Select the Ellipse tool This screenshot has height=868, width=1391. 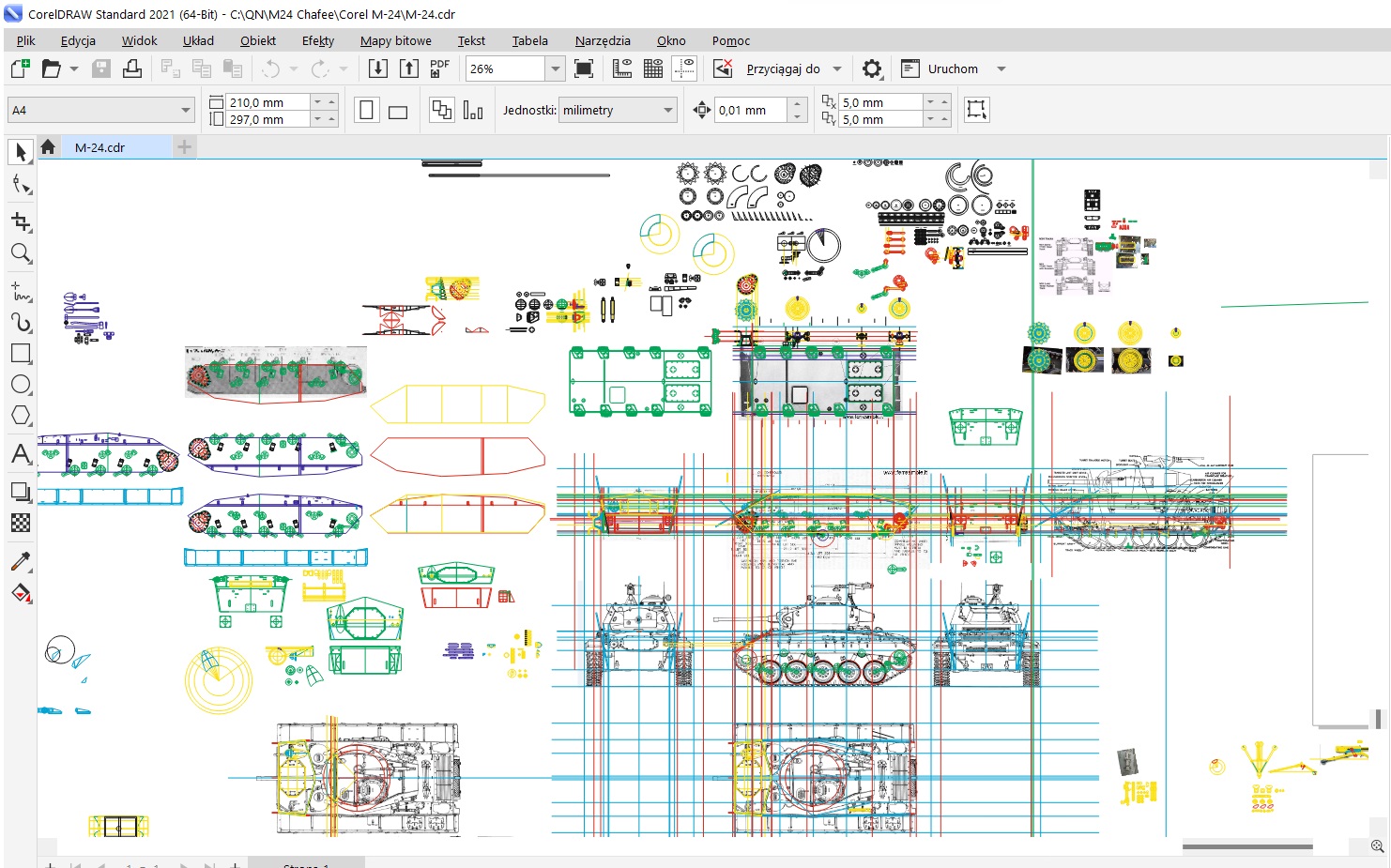pyautogui.click(x=21, y=385)
